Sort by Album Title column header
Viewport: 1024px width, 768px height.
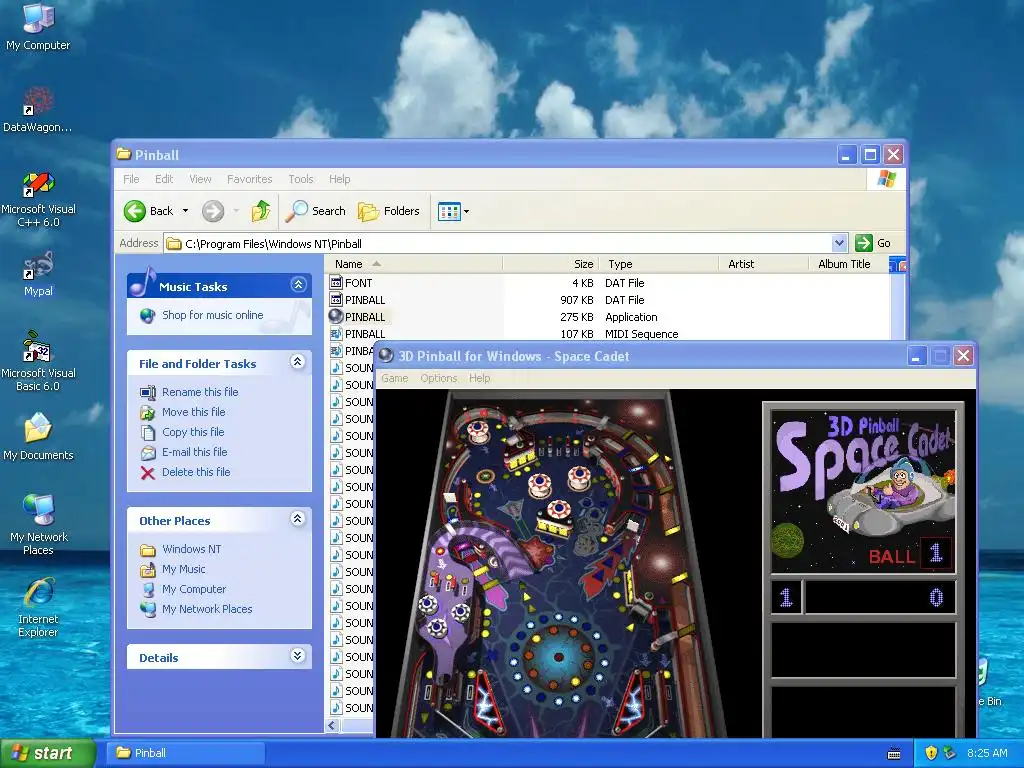[849, 264]
